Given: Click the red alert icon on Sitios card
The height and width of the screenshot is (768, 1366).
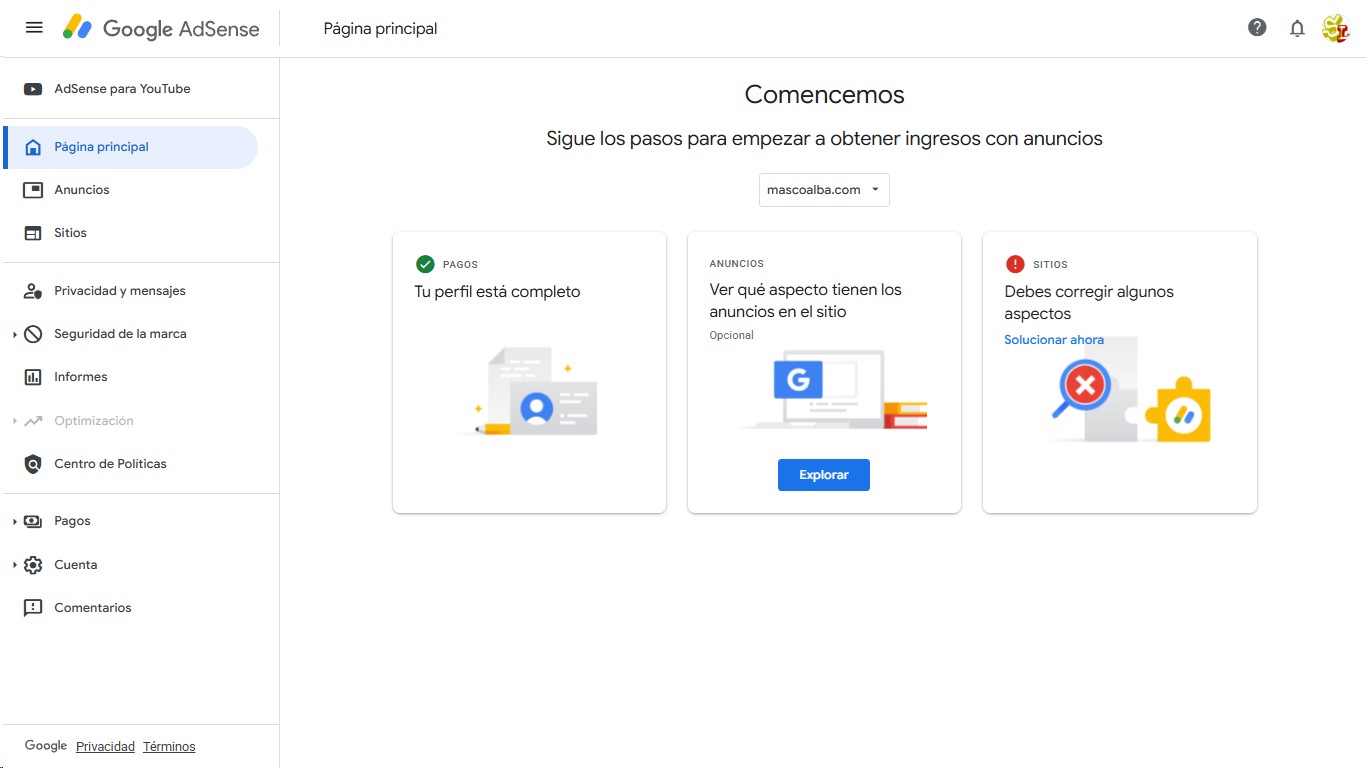Looking at the screenshot, I should pos(1015,264).
